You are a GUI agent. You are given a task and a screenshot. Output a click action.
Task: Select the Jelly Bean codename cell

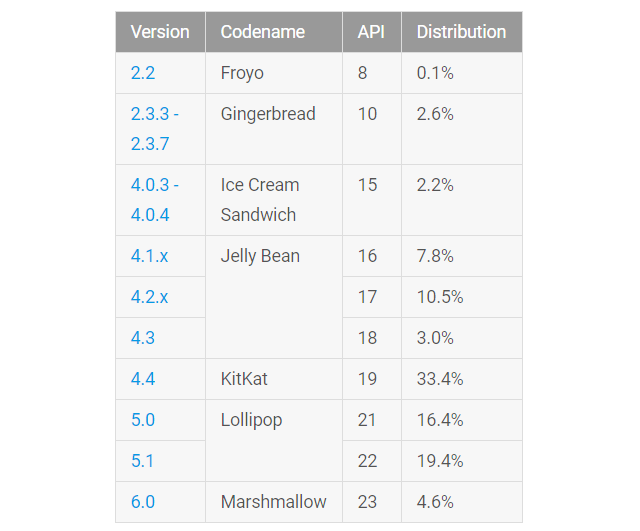(260, 256)
